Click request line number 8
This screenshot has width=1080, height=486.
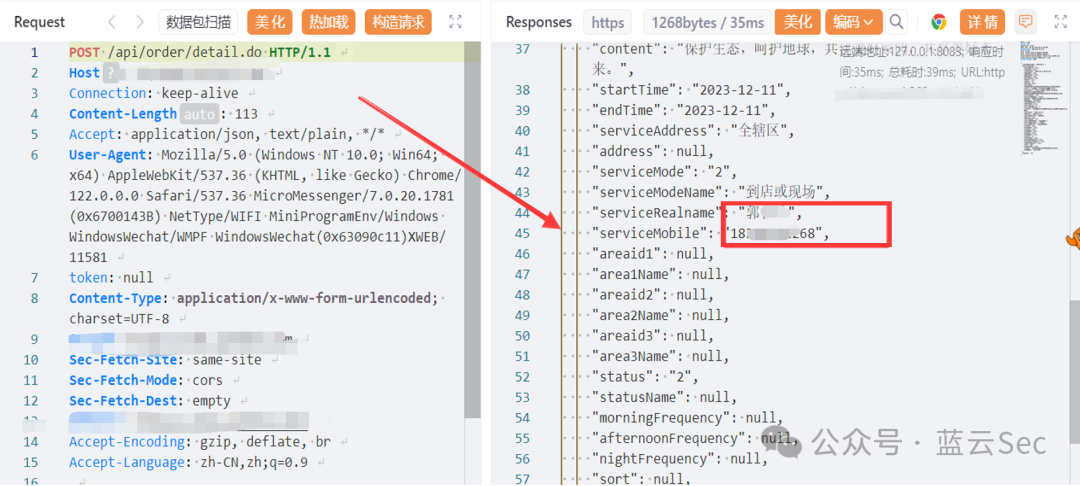click(34, 298)
